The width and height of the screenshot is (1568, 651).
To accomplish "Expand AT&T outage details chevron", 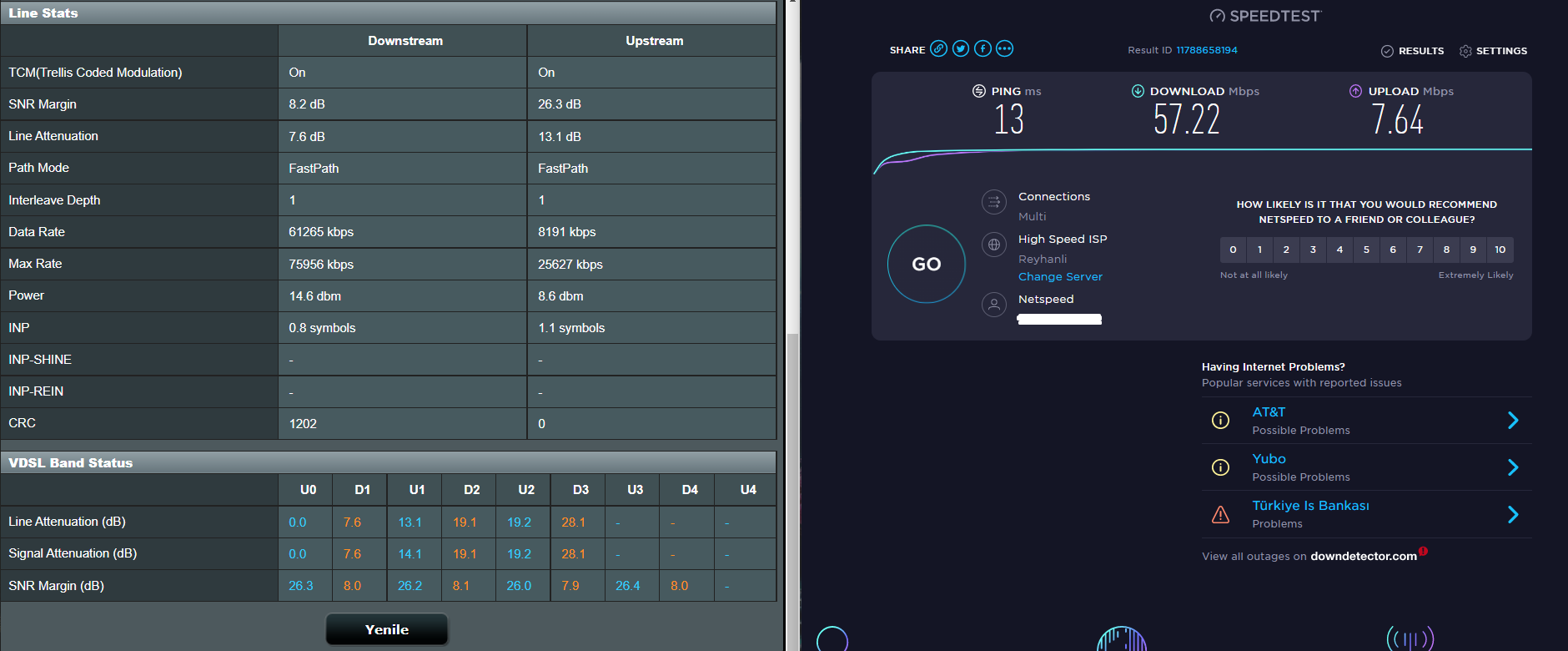I will point(1513,421).
